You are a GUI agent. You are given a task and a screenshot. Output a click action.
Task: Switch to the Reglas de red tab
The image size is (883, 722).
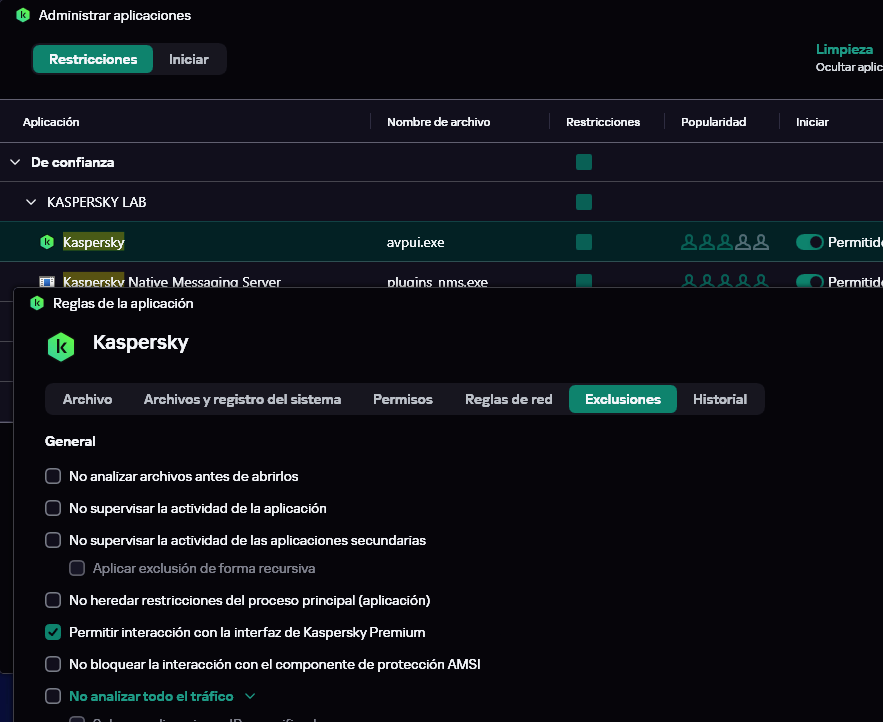508,399
